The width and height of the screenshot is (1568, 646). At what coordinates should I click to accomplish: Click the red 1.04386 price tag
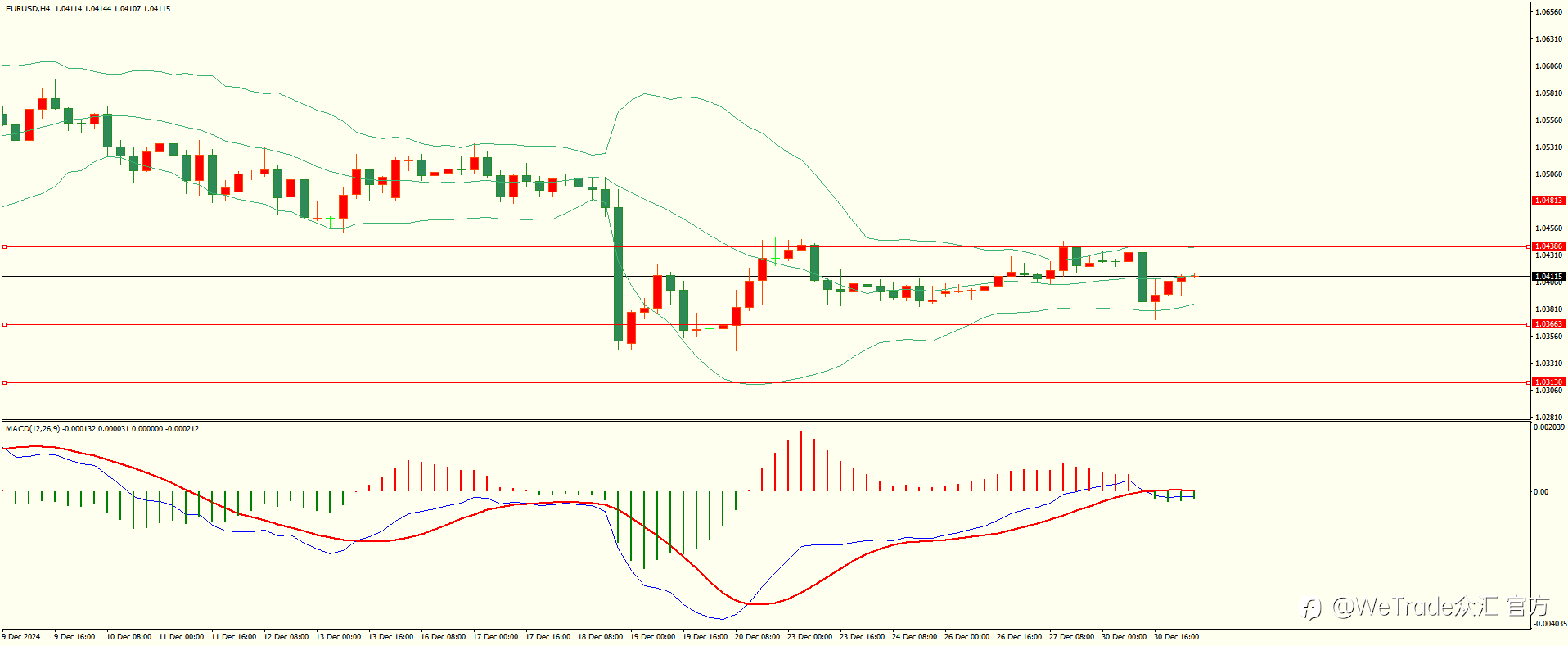pyautogui.click(x=1548, y=246)
